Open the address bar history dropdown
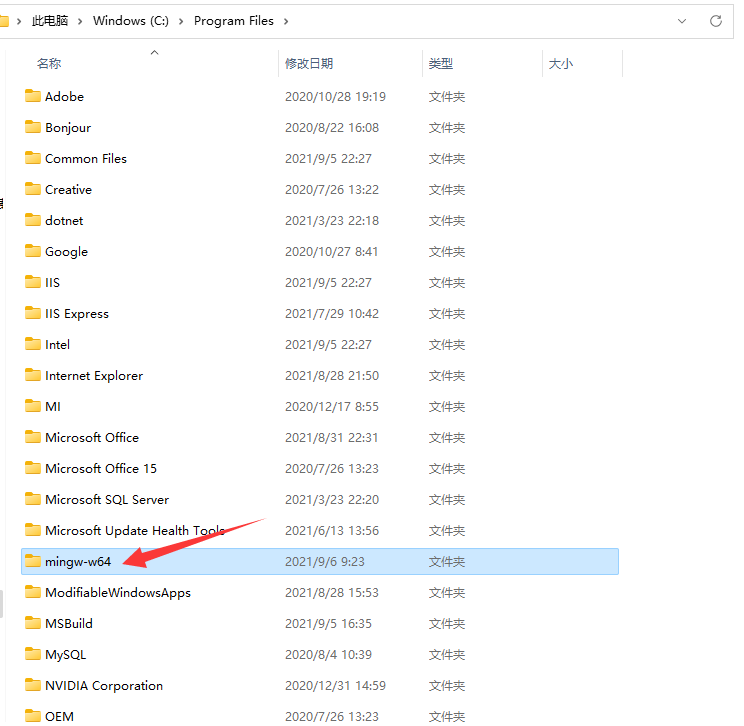 tap(682, 21)
